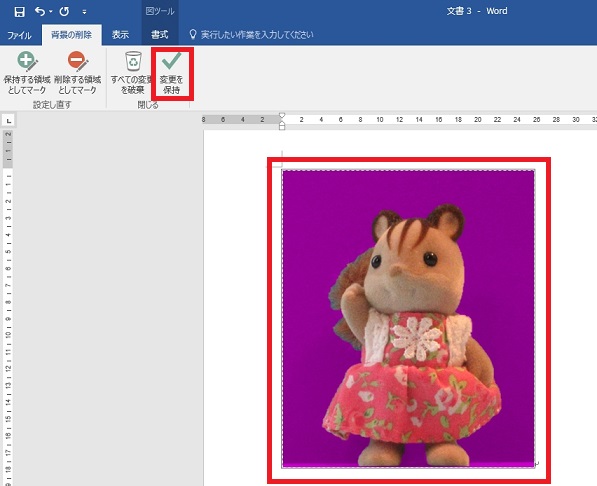
Task: Click the tab selector box left of ruler
Action: pos(8,120)
